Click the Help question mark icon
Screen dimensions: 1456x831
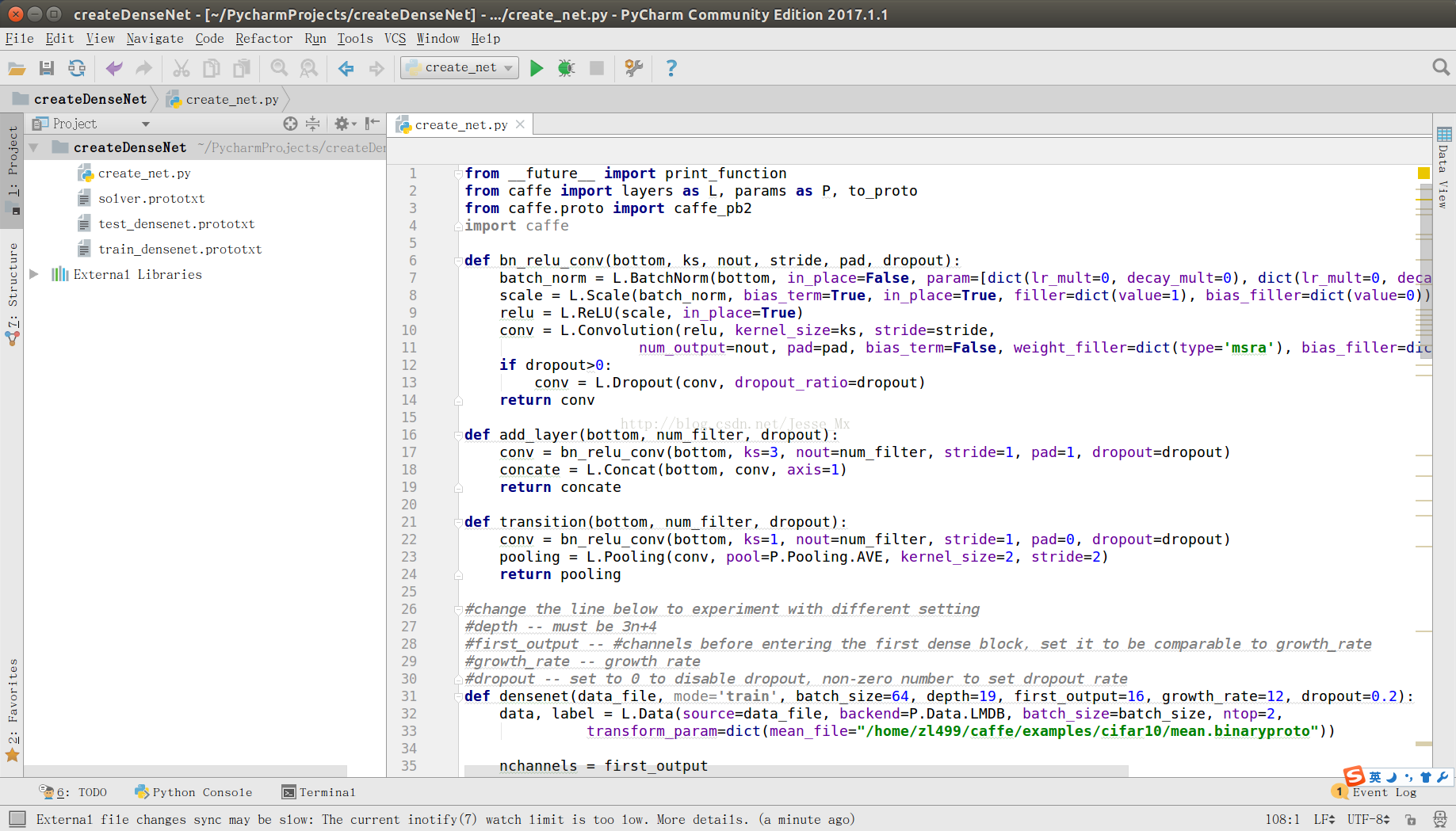671,69
